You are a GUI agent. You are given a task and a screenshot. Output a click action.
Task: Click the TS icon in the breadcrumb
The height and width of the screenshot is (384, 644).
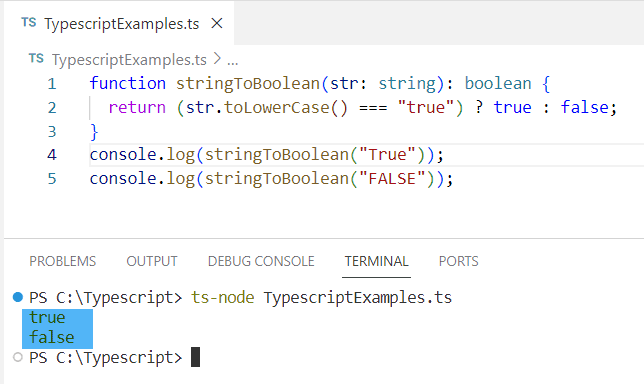pyautogui.click(x=36, y=59)
